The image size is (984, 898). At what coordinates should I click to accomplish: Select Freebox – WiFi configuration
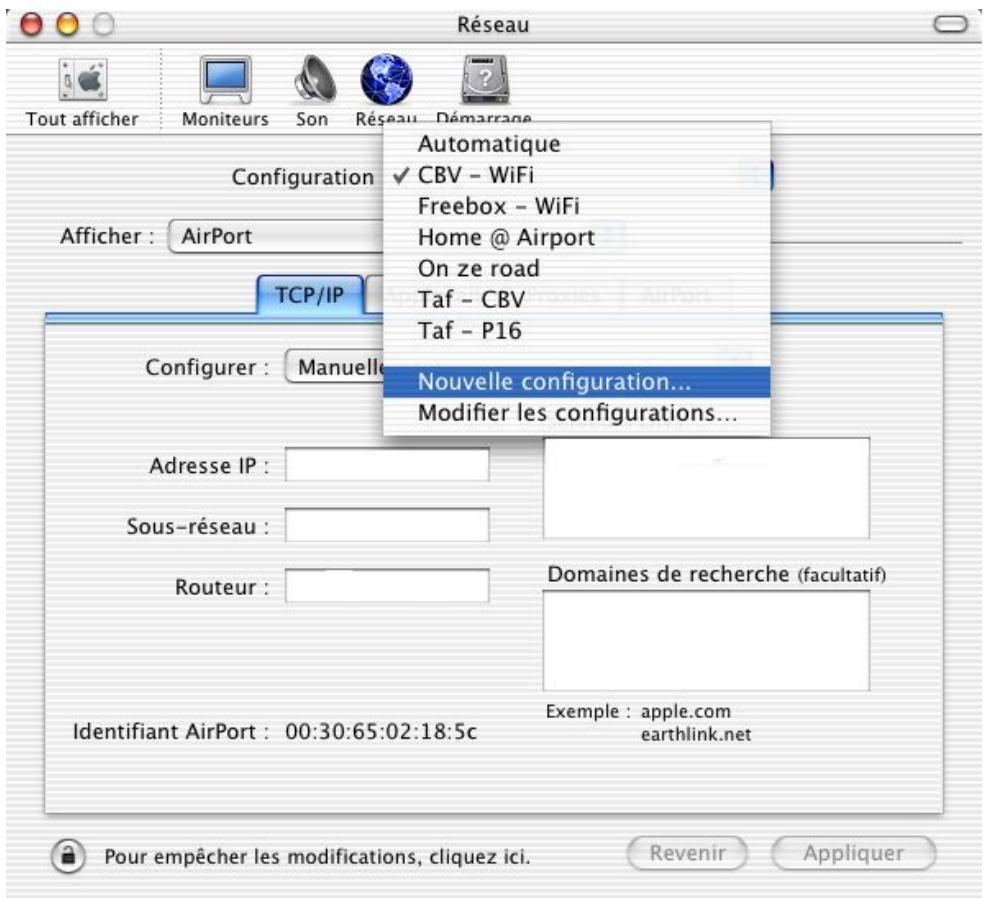pyautogui.click(x=576, y=206)
